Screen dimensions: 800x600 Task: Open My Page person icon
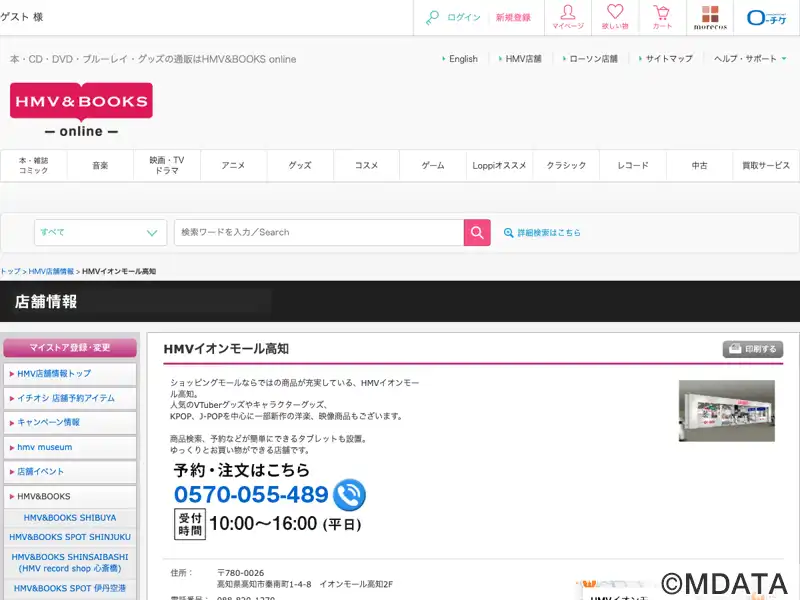coord(568,12)
